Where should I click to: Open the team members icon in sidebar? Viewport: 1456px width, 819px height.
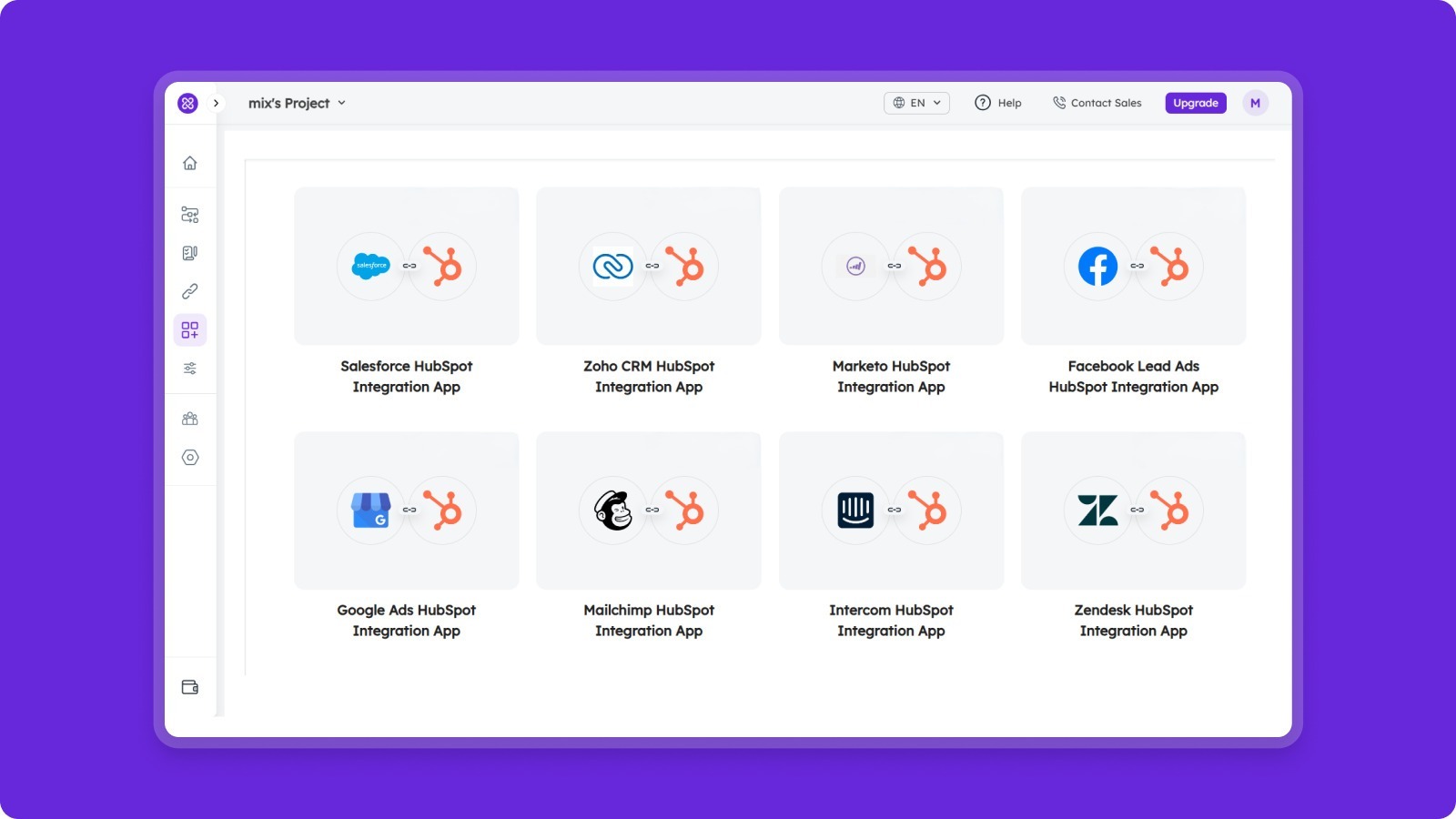pos(189,419)
